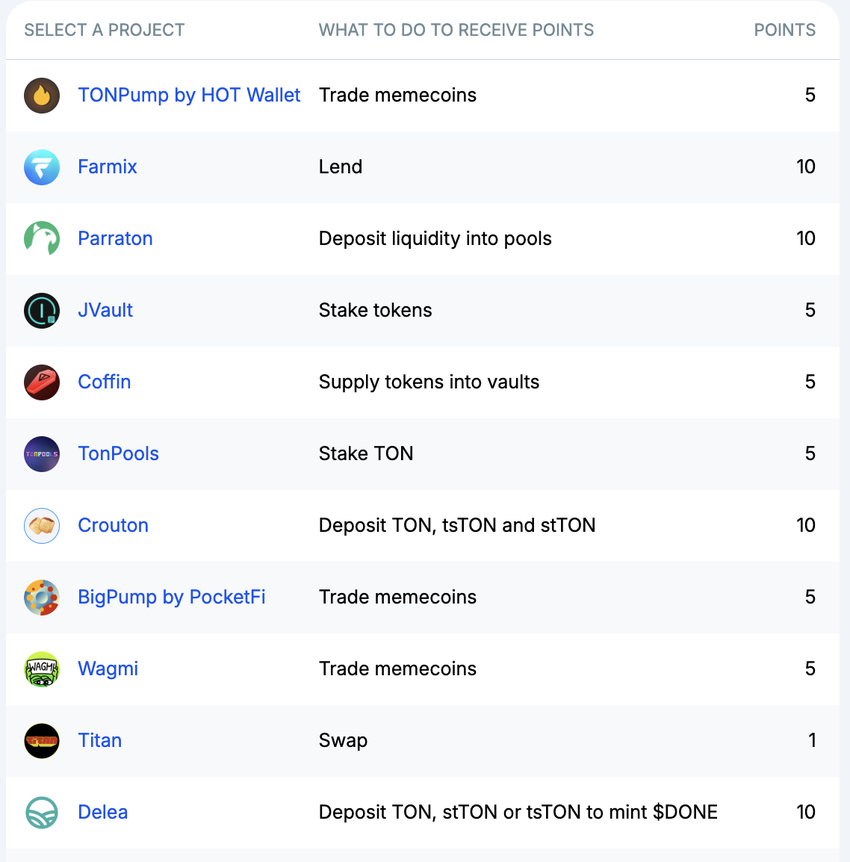Click the red Coffin logo icon

(x=42, y=382)
